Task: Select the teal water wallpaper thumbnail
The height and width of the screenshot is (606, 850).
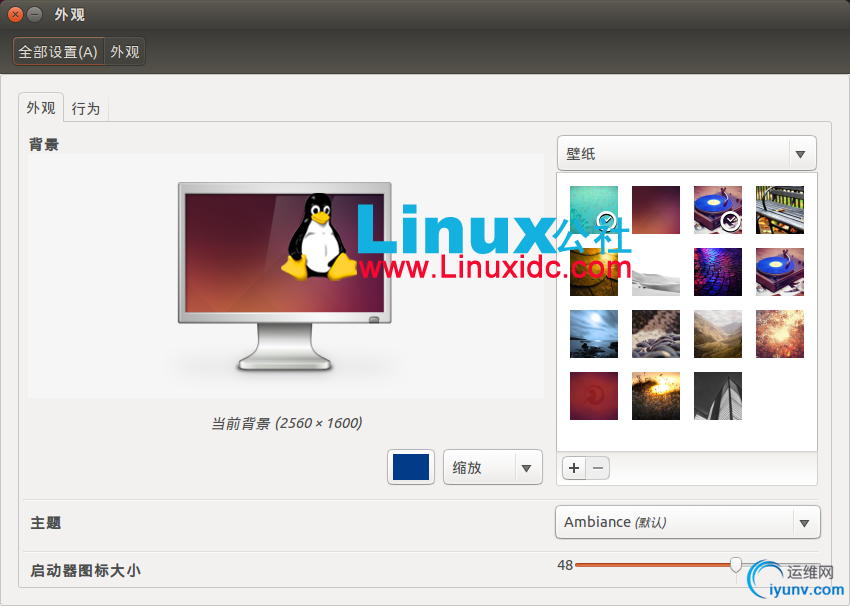Action: (594, 210)
